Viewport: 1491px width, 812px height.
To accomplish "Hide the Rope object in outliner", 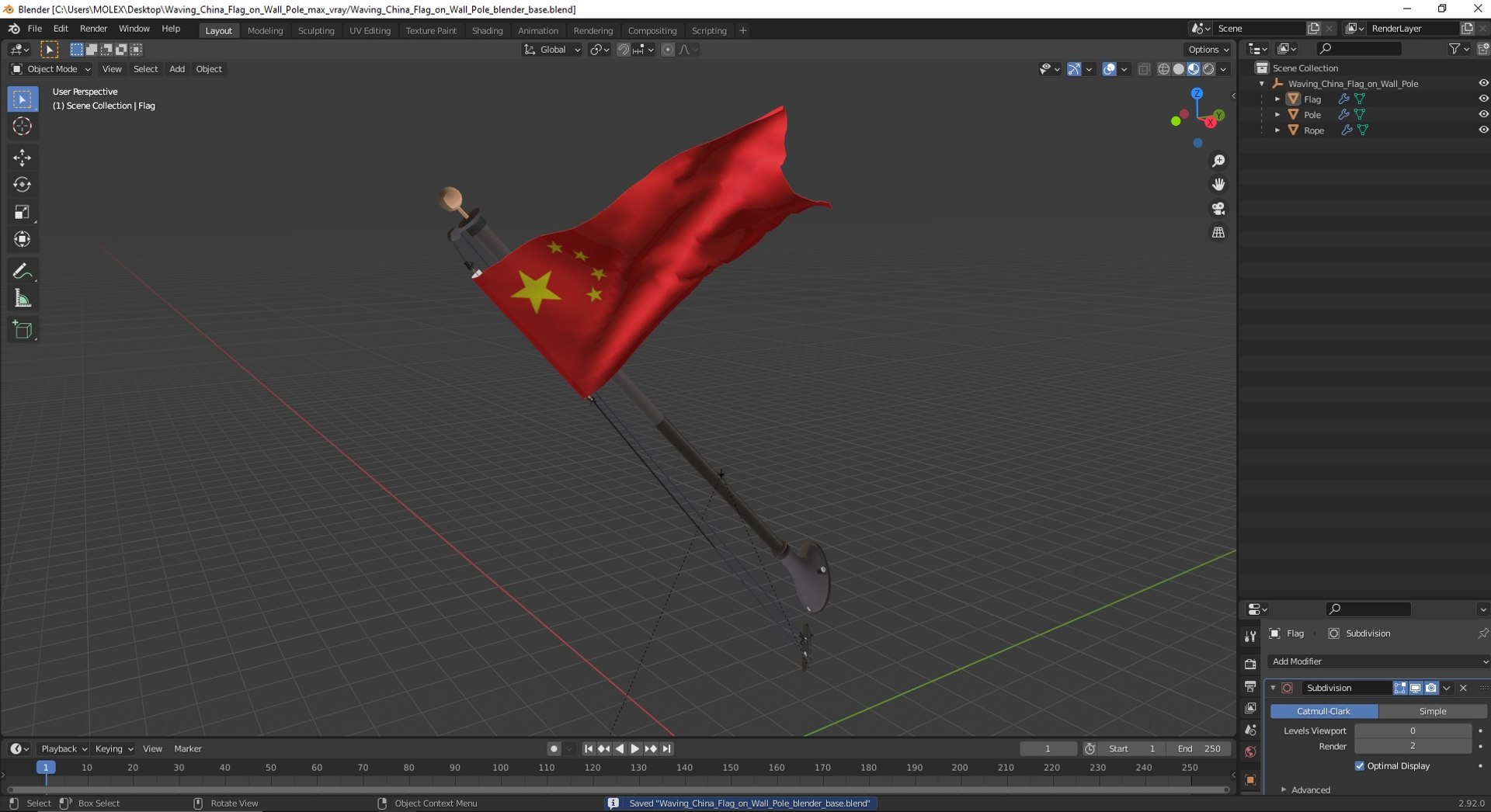I will coord(1482,130).
